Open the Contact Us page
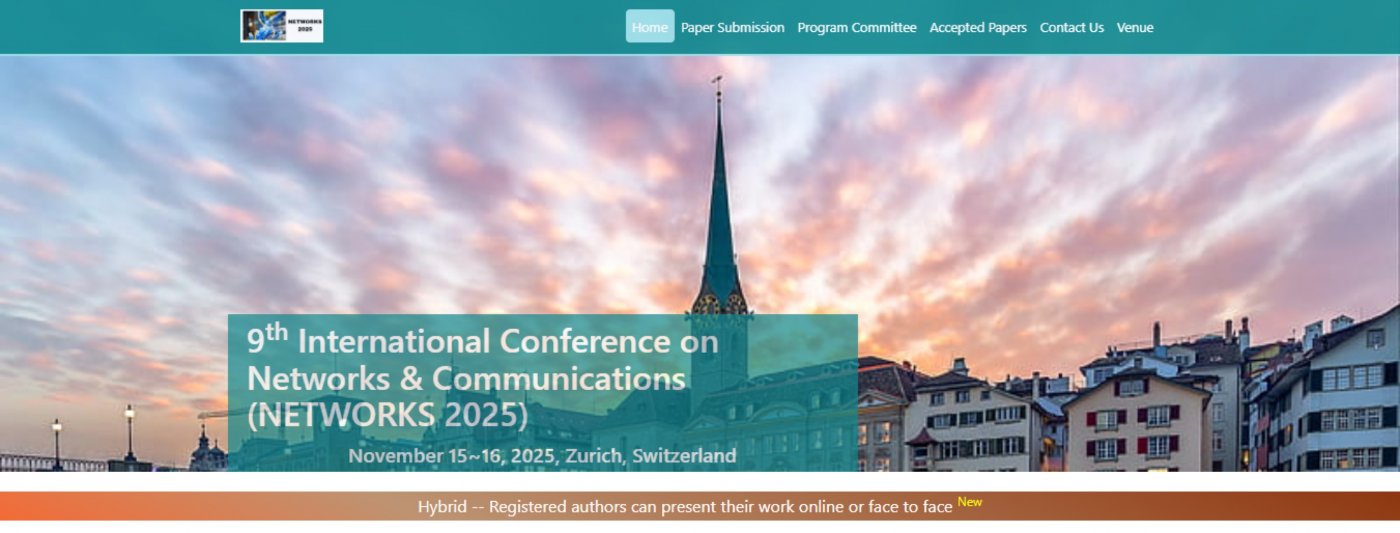This screenshot has width=1400, height=533. (1072, 27)
